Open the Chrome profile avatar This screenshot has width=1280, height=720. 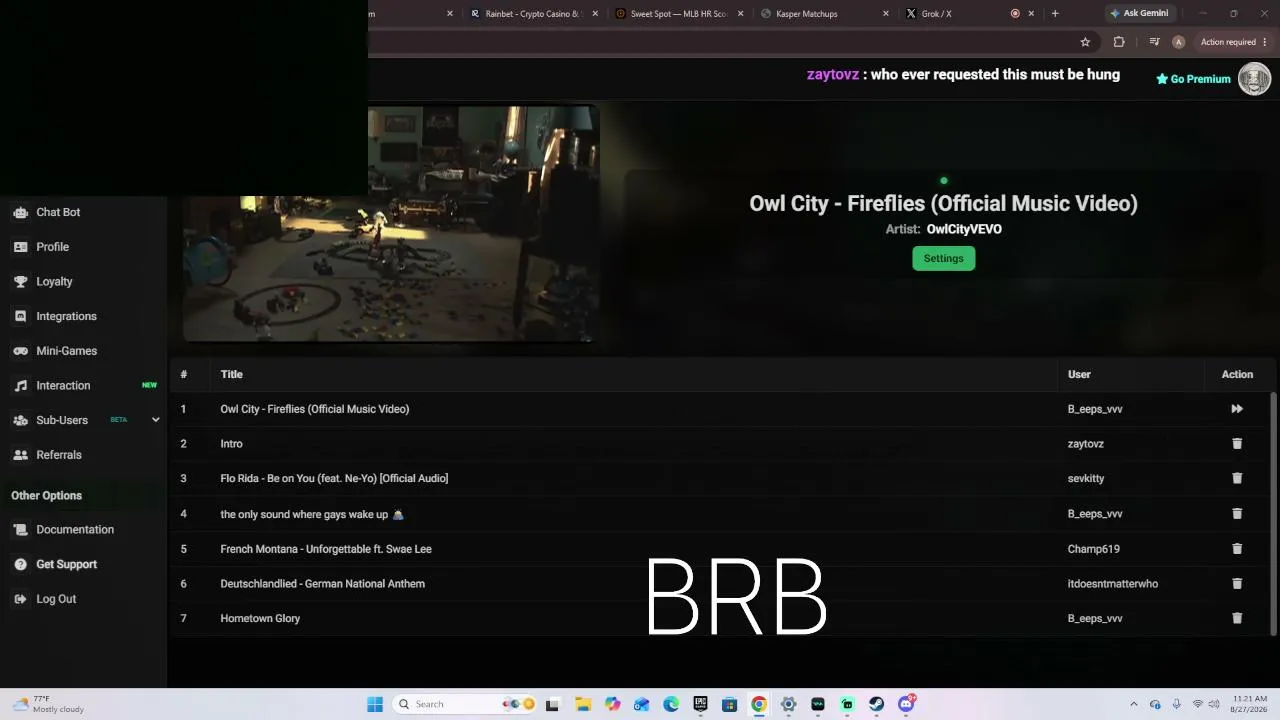tap(1178, 42)
